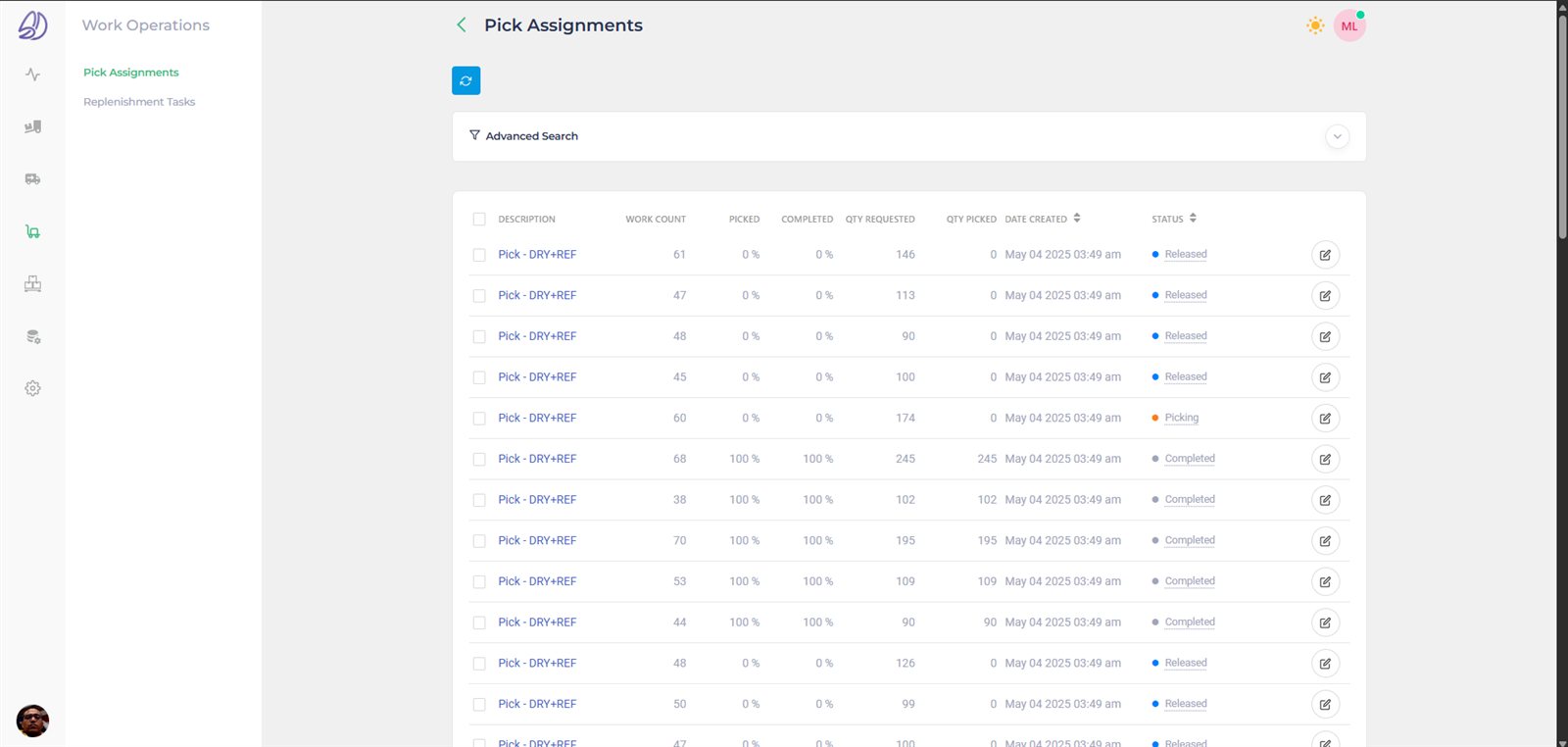
Task: Click the Description column header
Action: click(x=526, y=220)
